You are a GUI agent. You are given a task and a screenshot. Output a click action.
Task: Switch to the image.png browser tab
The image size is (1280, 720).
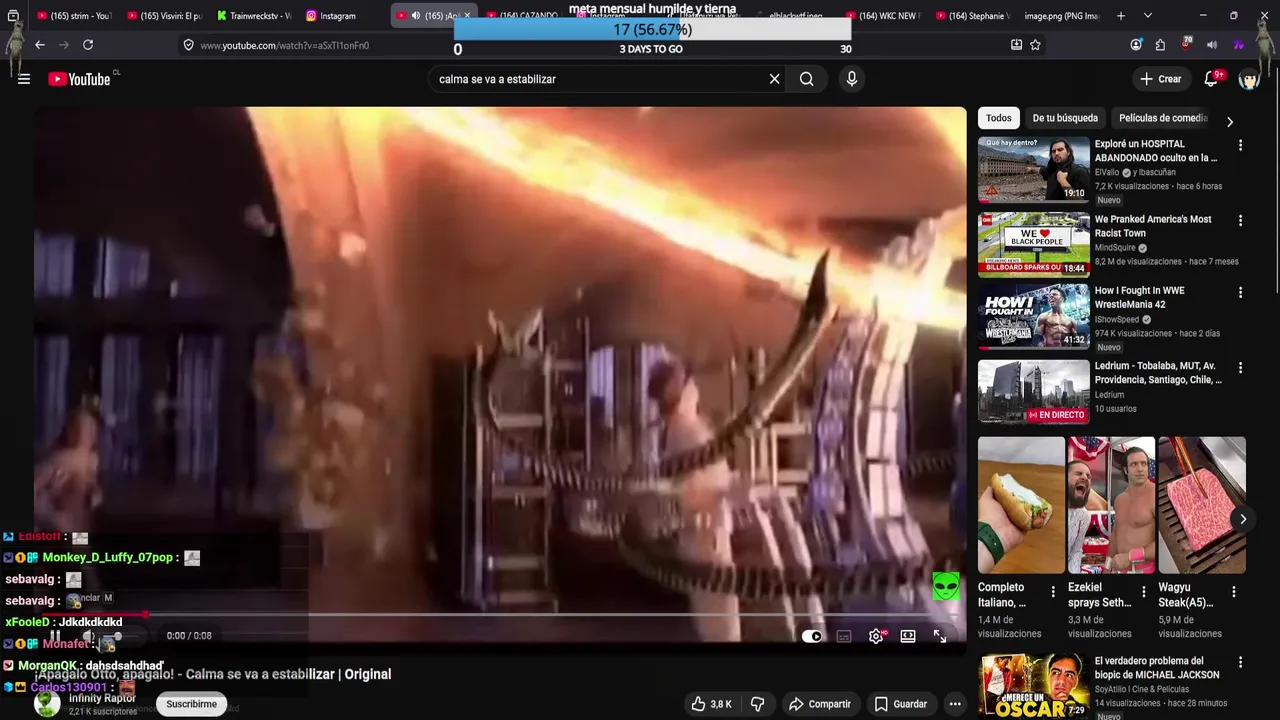pyautogui.click(x=1061, y=16)
